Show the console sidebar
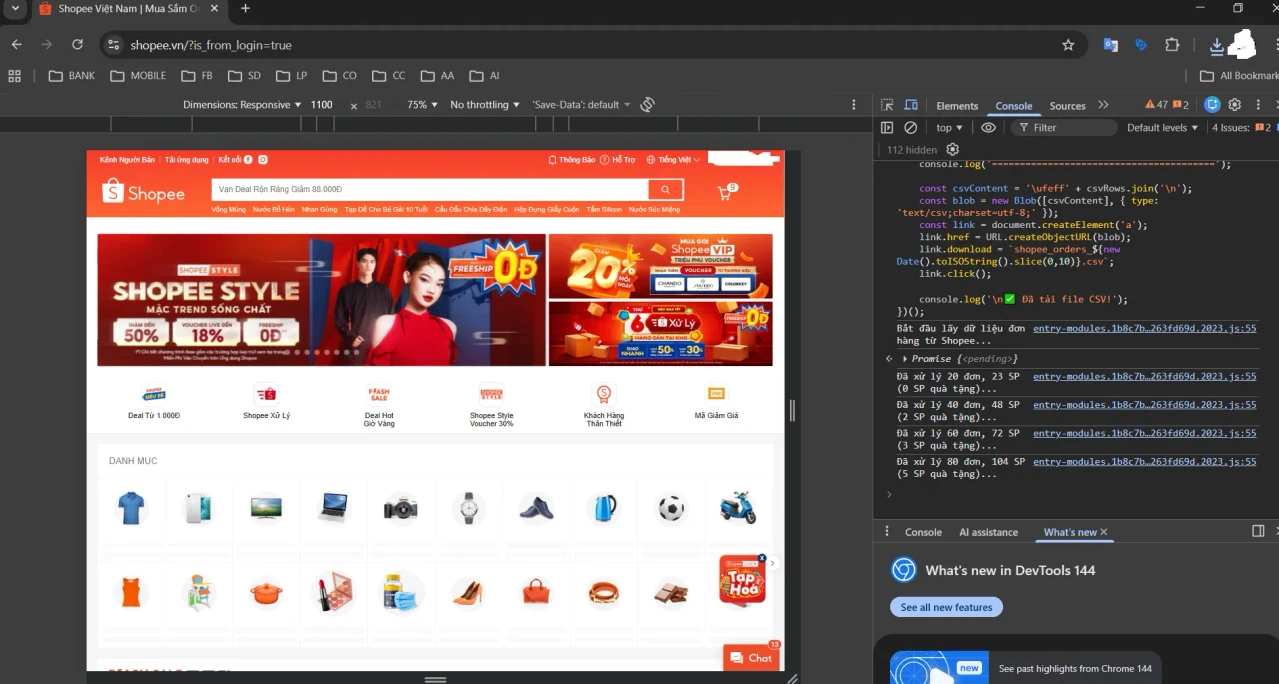This screenshot has height=684, width=1279. click(887, 128)
